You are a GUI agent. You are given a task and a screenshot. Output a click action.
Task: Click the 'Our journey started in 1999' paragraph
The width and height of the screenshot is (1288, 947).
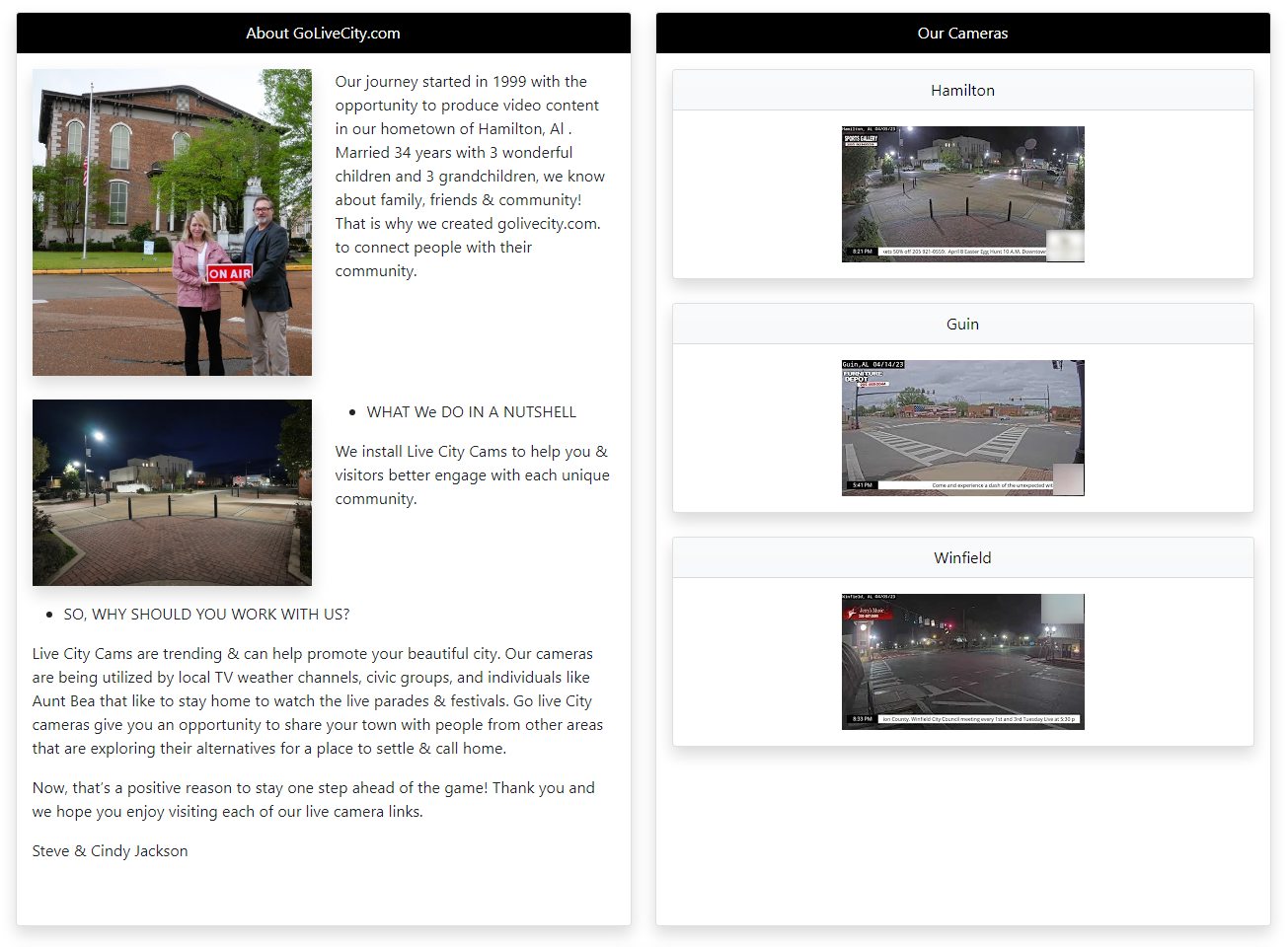470,177
